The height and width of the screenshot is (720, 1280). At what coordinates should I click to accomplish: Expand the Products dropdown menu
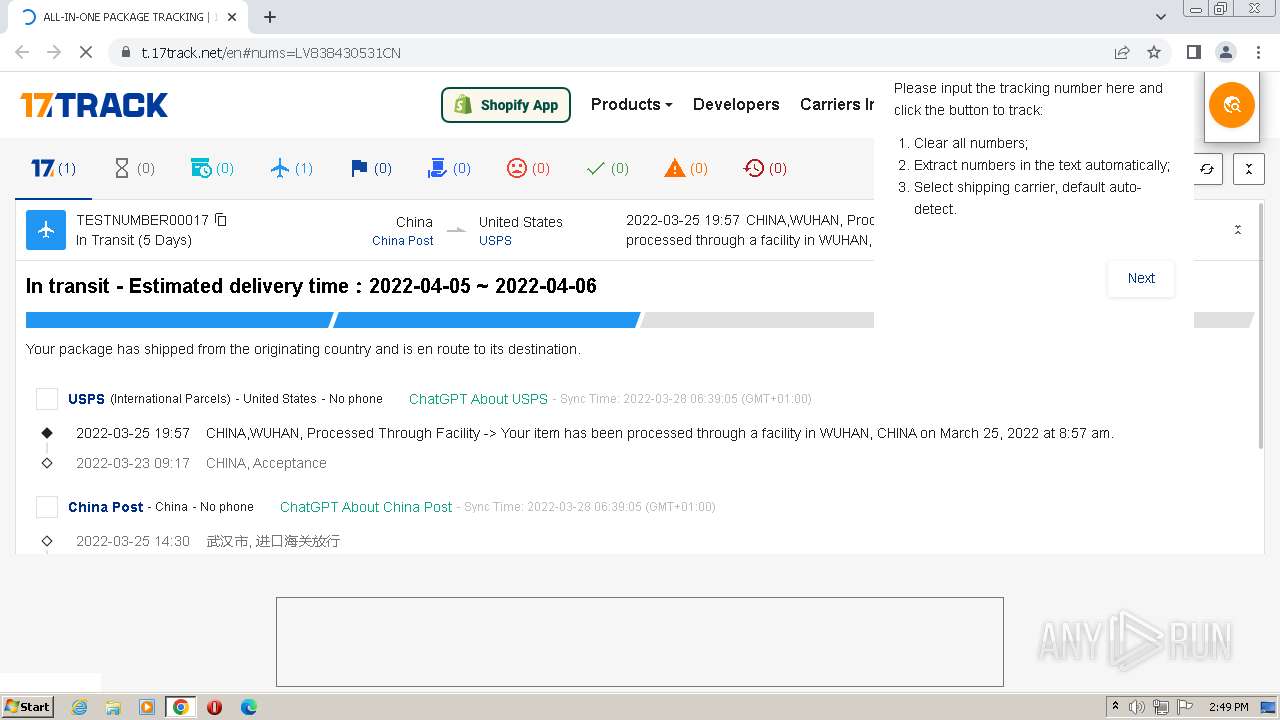631,104
